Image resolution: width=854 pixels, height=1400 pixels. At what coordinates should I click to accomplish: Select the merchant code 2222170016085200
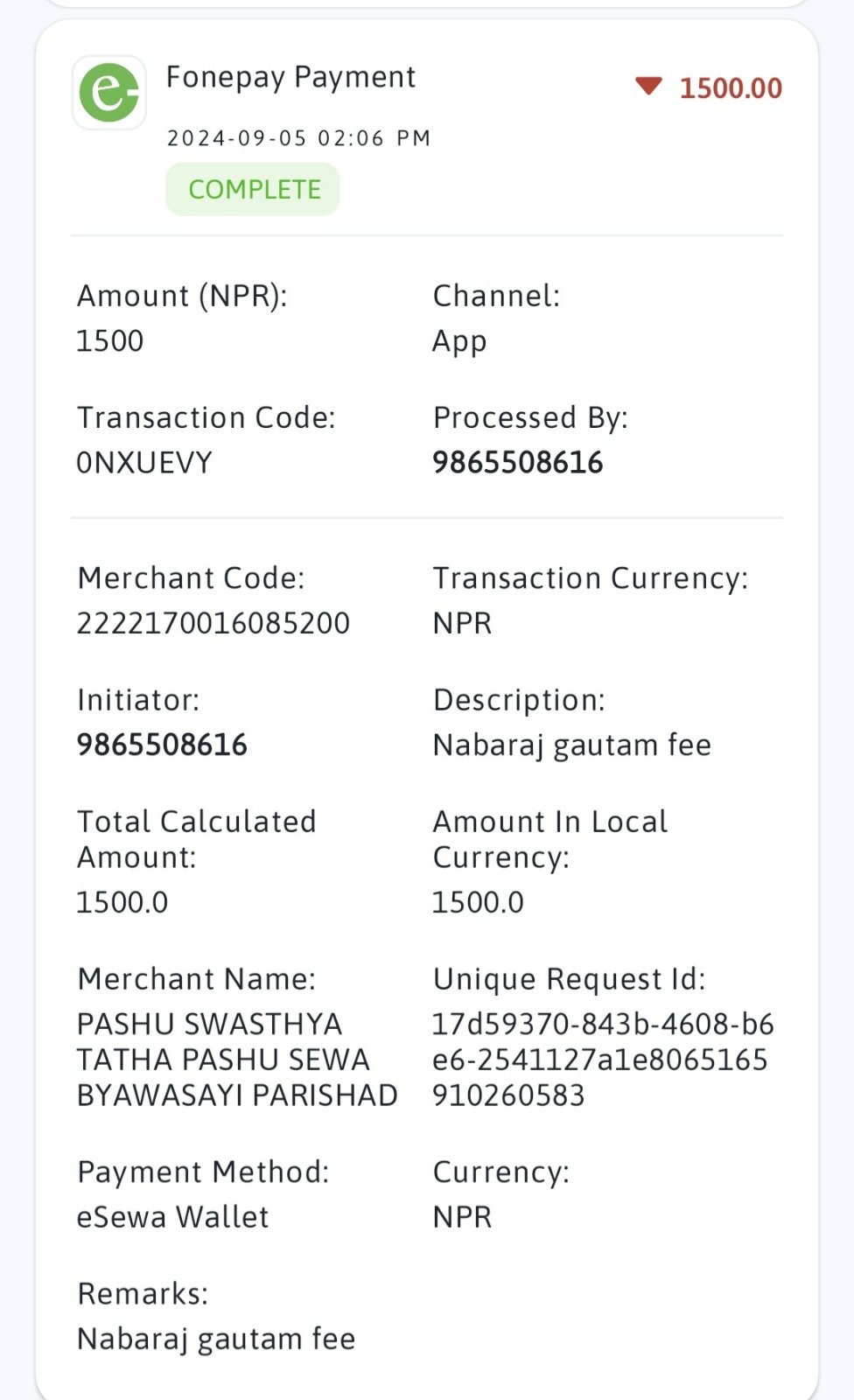pos(213,623)
